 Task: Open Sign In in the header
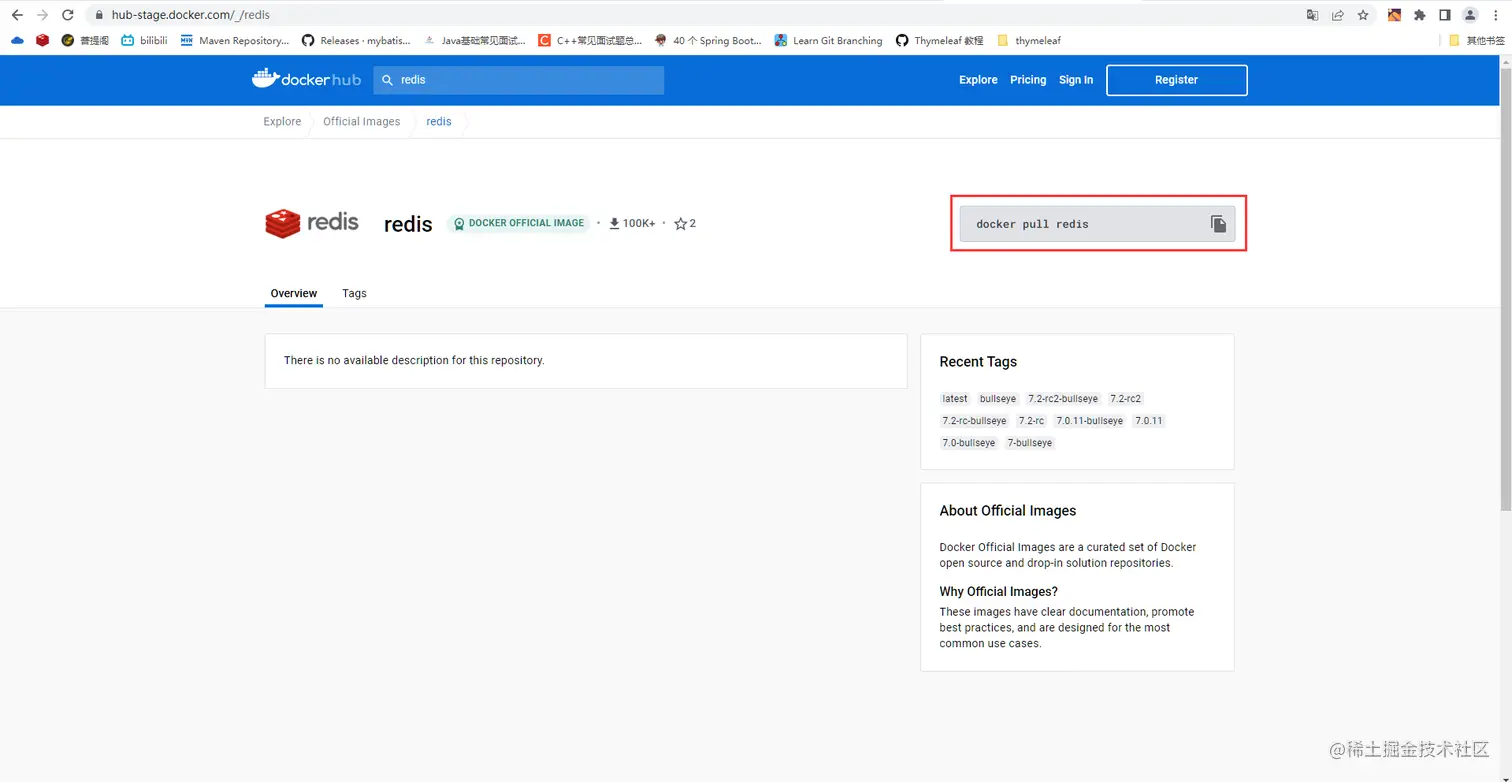[x=1076, y=80]
